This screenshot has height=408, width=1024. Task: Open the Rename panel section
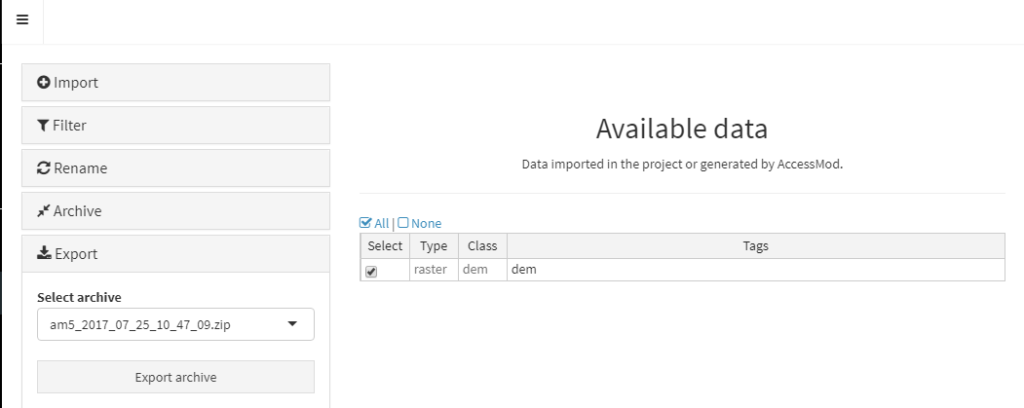(176, 169)
